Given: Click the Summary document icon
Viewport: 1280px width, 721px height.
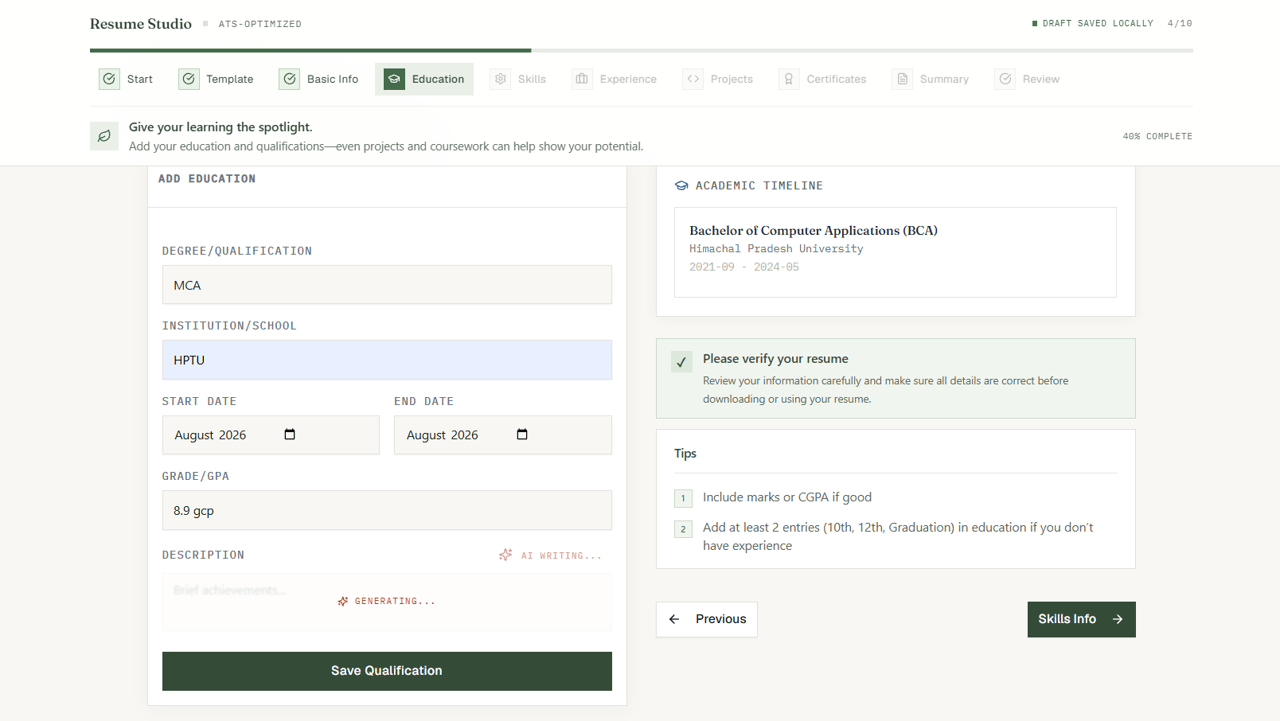Looking at the screenshot, I should click(903, 79).
